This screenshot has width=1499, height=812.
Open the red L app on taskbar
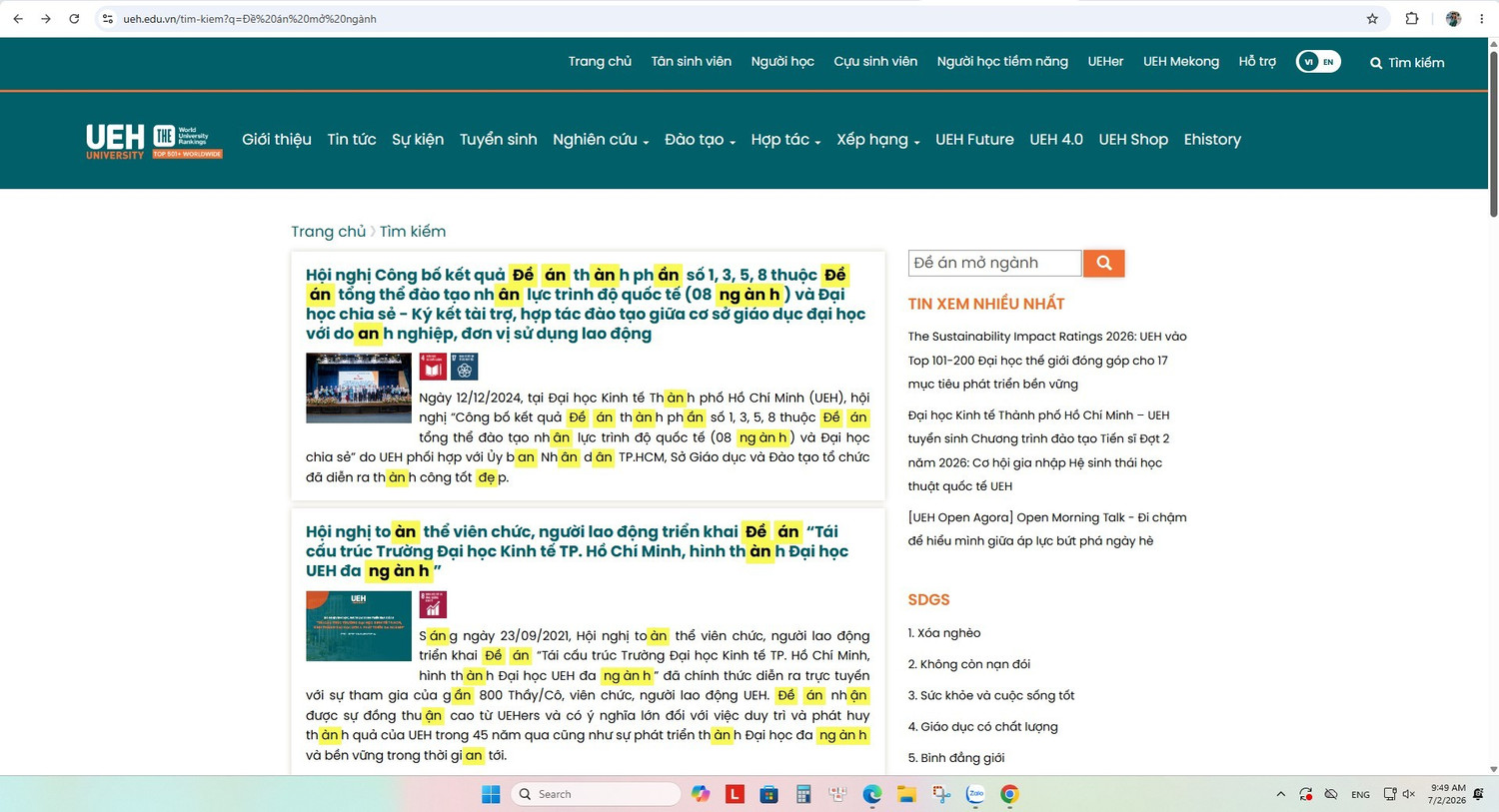735,794
